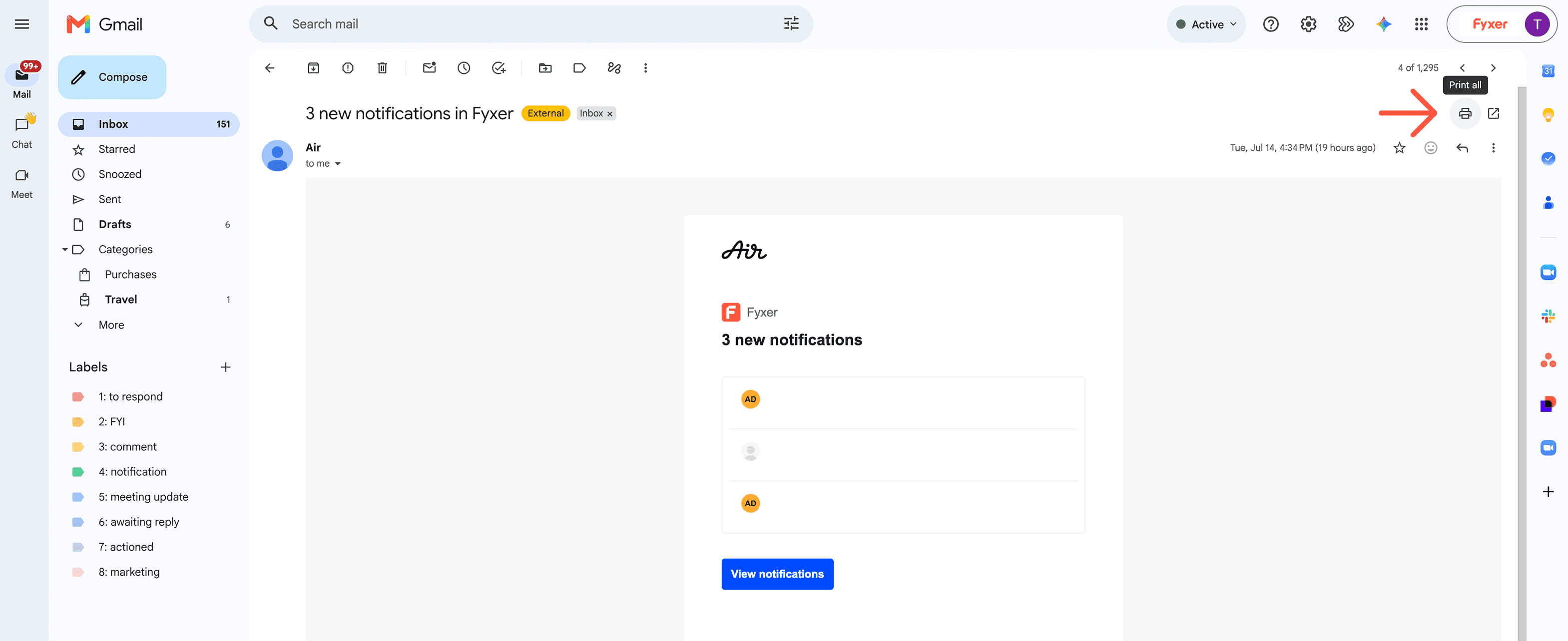The image size is (1568, 641).
Task: Open the Starred folder
Action: [148, 149]
